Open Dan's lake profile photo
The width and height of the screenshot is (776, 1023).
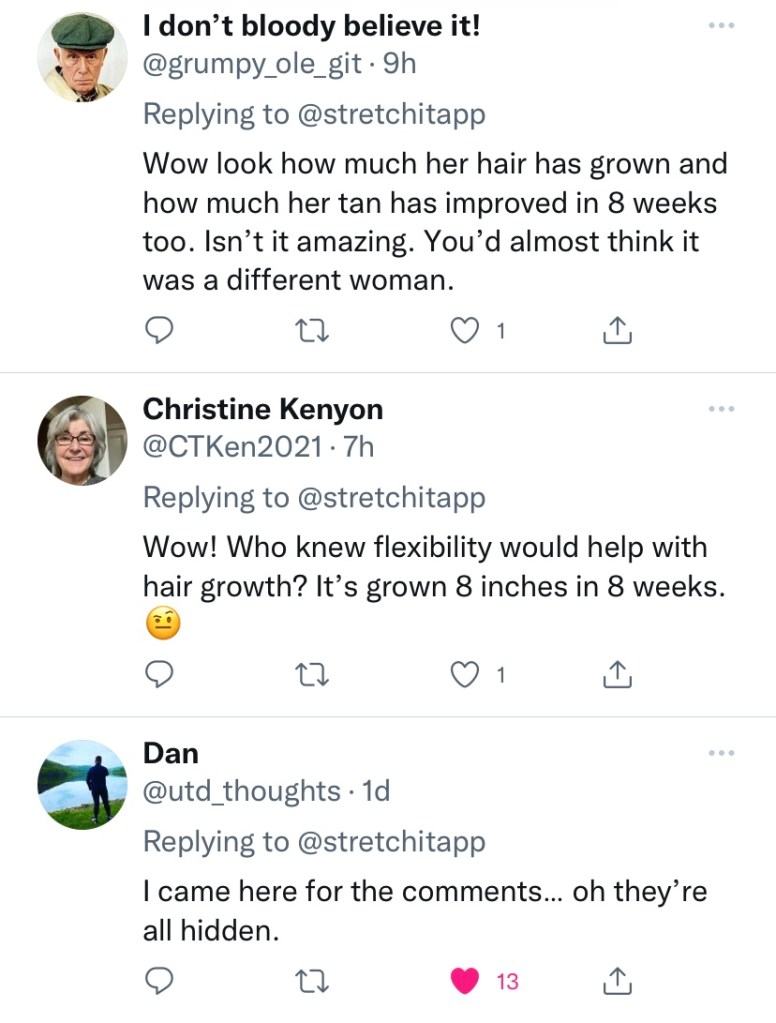[82, 785]
